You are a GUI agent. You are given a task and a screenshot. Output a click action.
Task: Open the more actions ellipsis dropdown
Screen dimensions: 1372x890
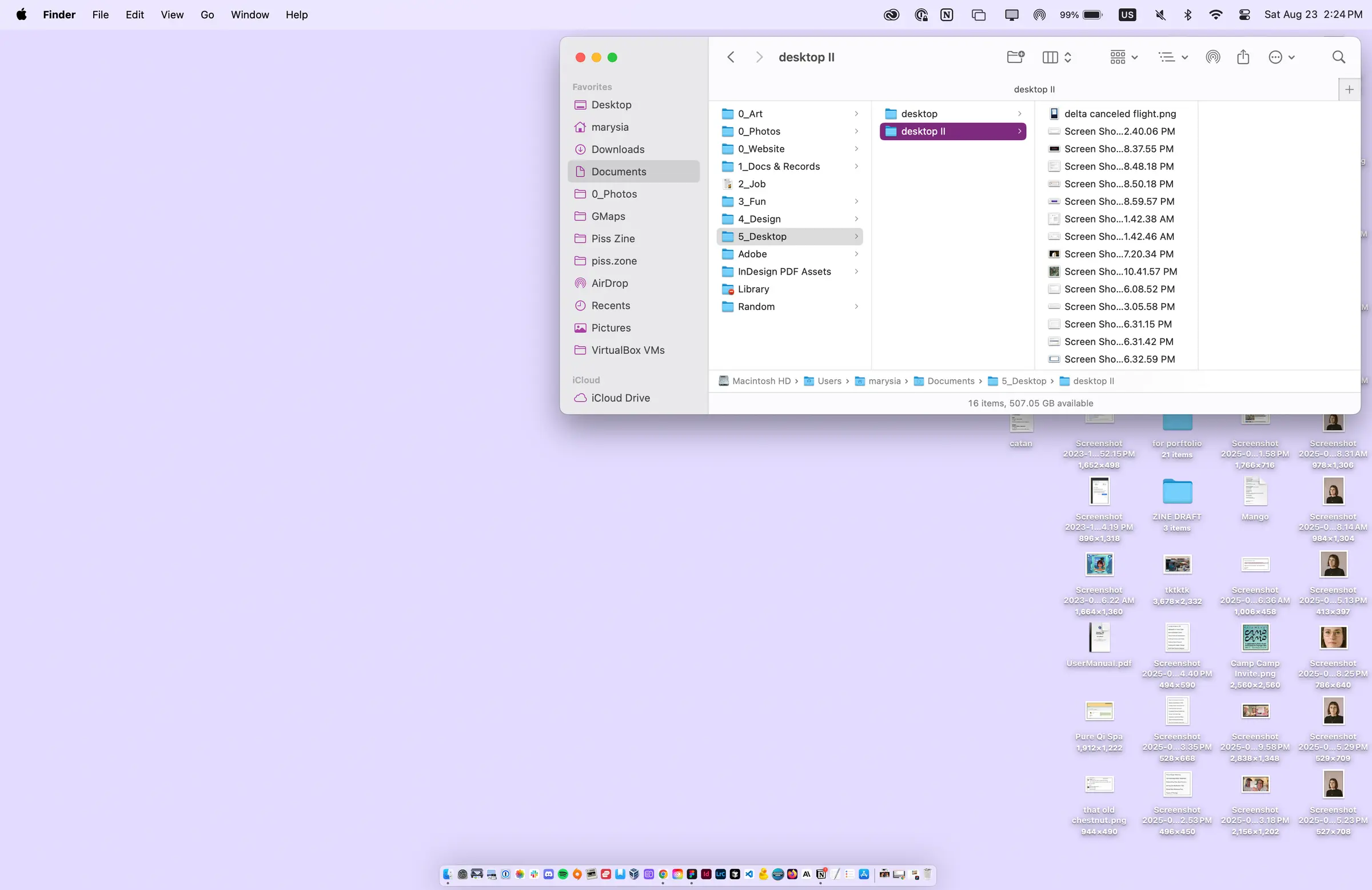tap(1282, 57)
